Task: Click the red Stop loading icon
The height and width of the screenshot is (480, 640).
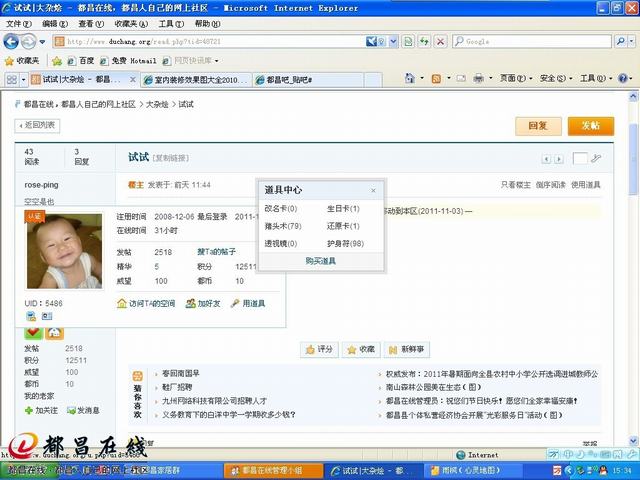Action: 440,41
